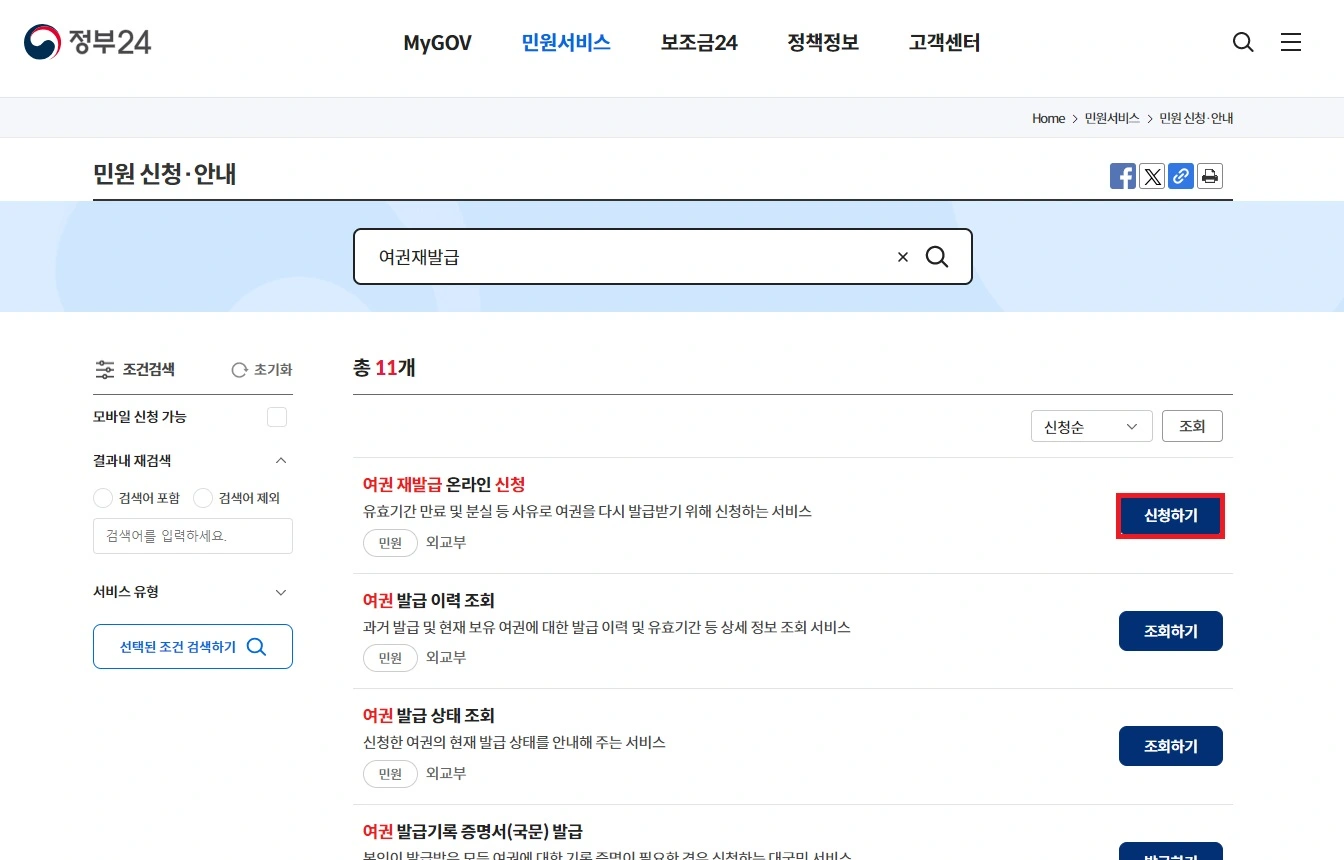
Task: Open the 보조금24 menu
Action: point(698,42)
